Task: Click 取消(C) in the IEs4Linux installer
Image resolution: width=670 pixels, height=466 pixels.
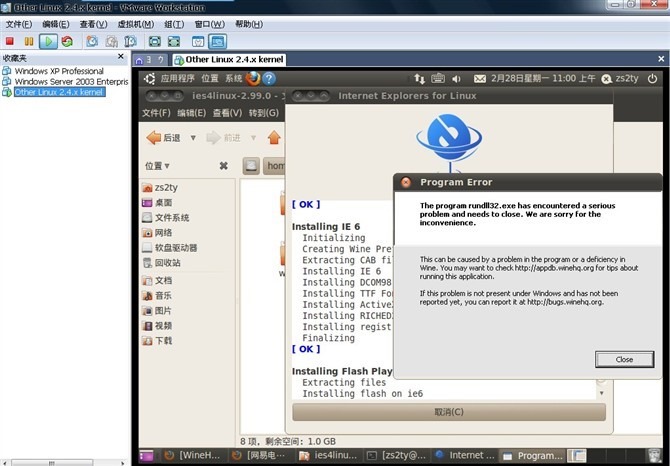Action: click(449, 412)
